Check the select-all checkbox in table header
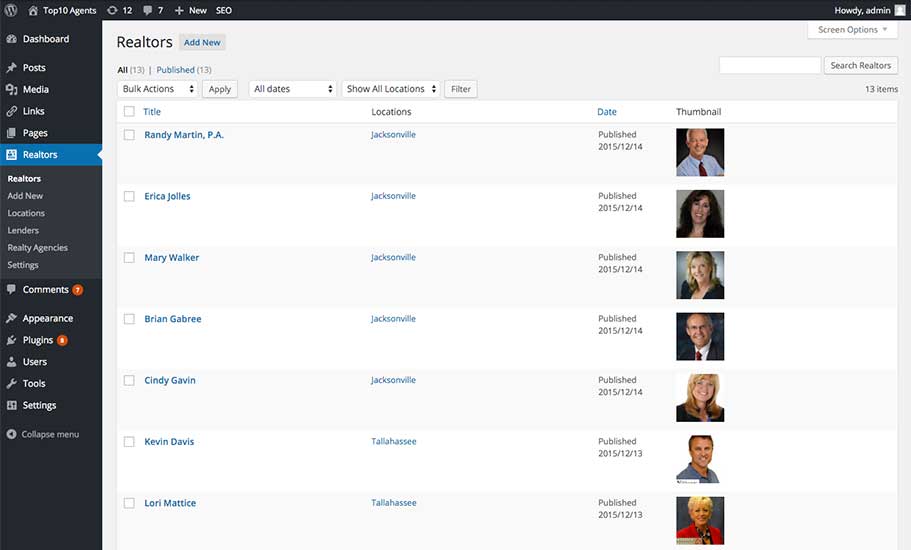 [129, 112]
